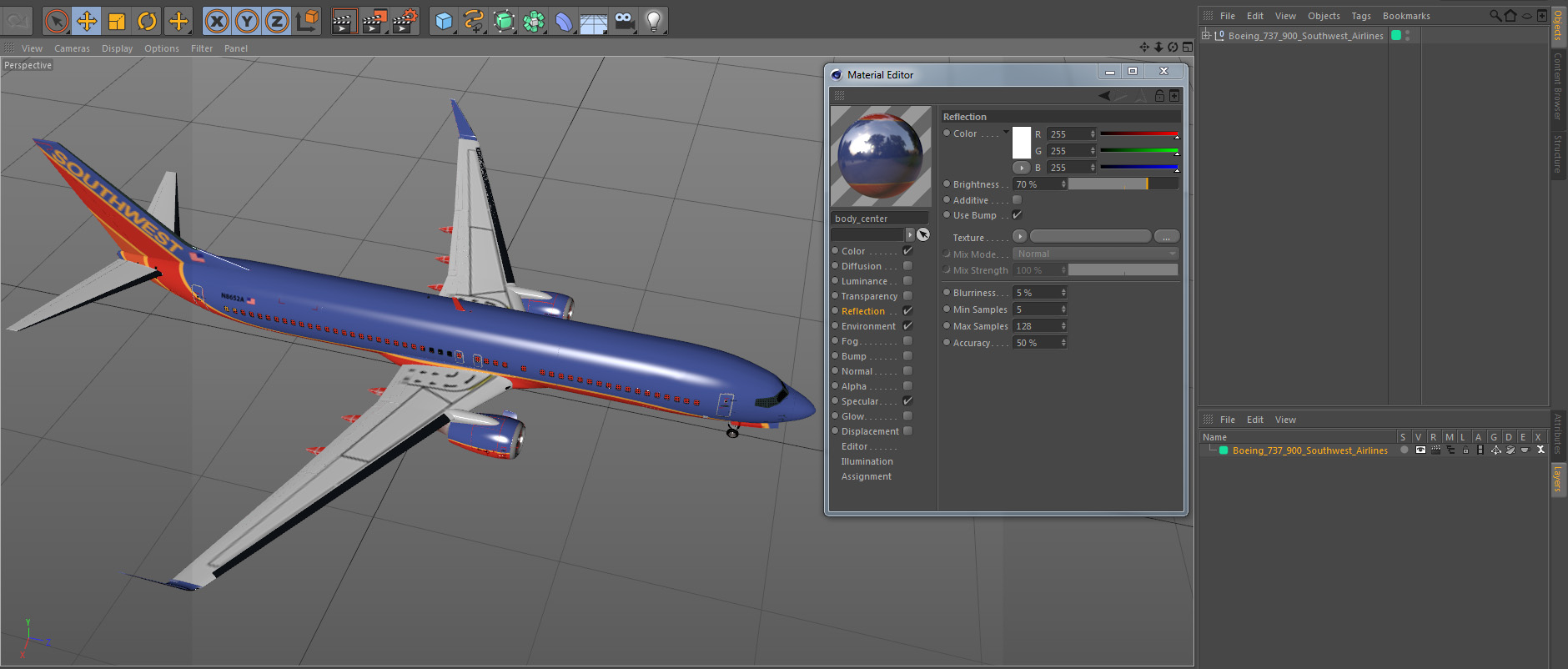Image resolution: width=1568 pixels, height=669 pixels.
Task: Click the material preview sphere
Action: [881, 156]
